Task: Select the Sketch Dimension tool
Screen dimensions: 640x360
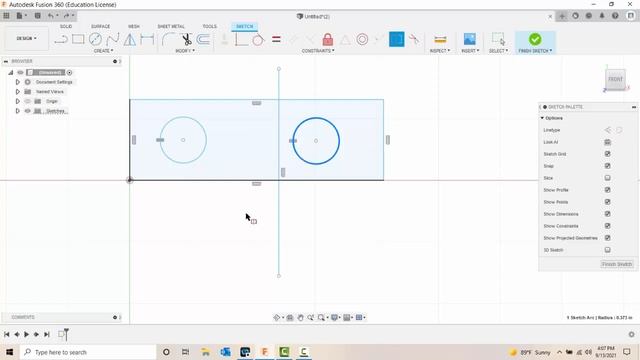Action: pos(147,39)
